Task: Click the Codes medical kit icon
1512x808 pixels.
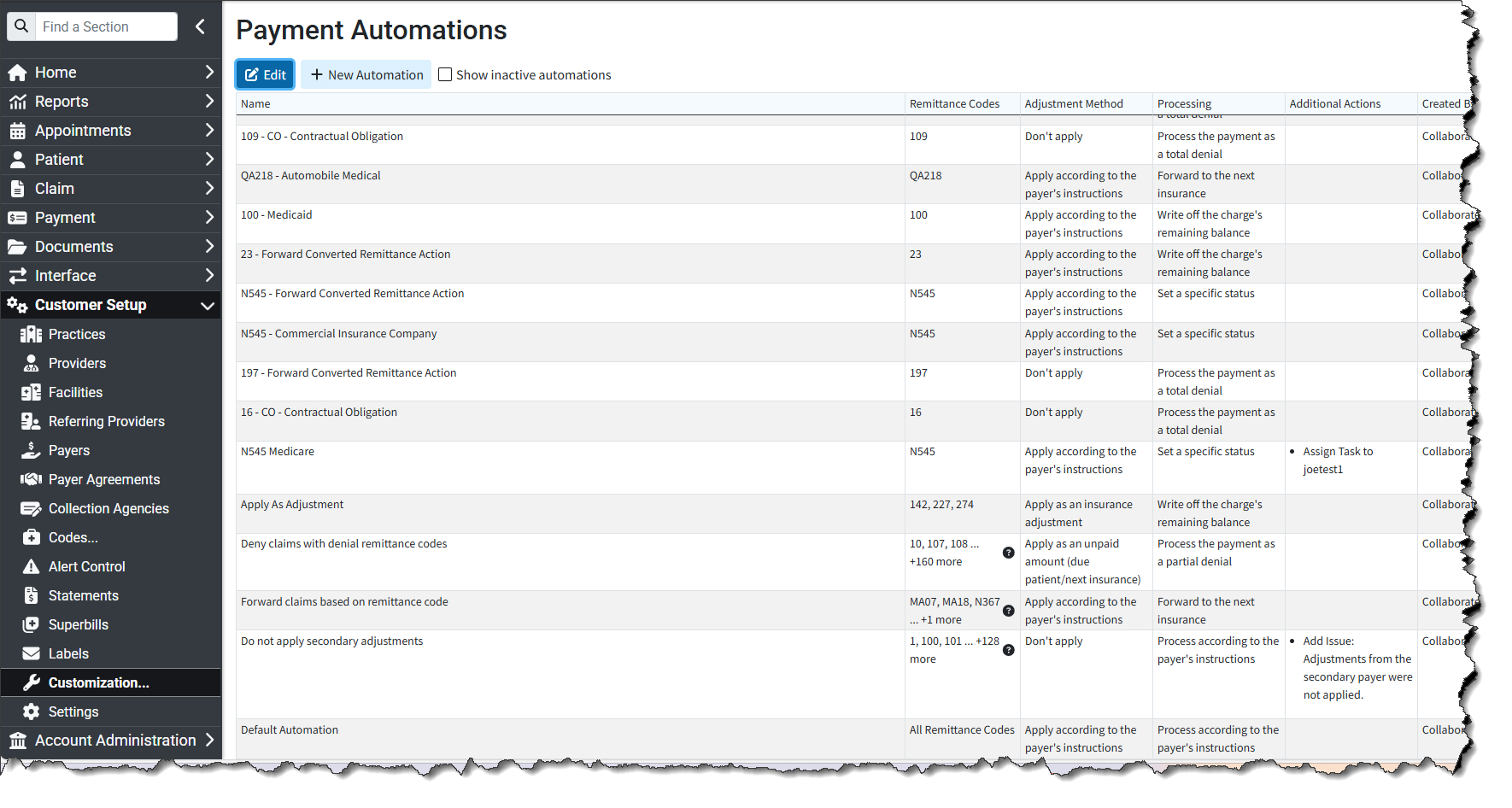Action: coord(32,537)
